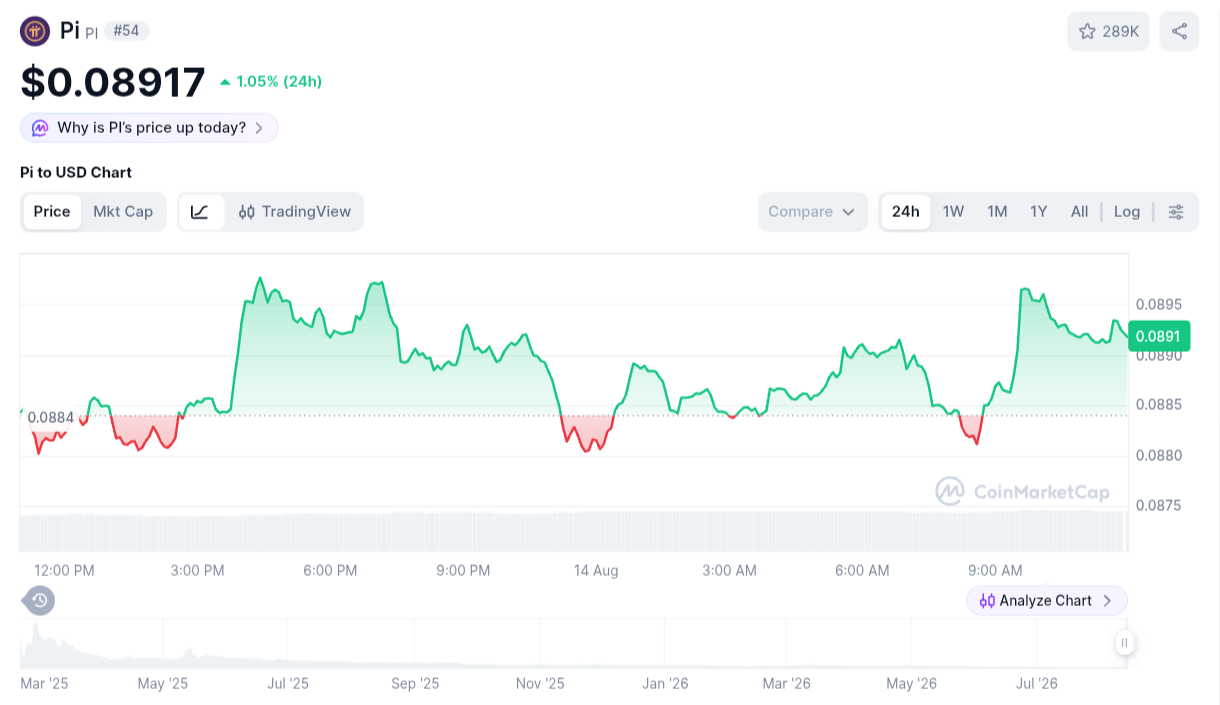This screenshot has height=705, width=1220.
Task: Click May '25 on the overview timeline
Action: coord(163,684)
